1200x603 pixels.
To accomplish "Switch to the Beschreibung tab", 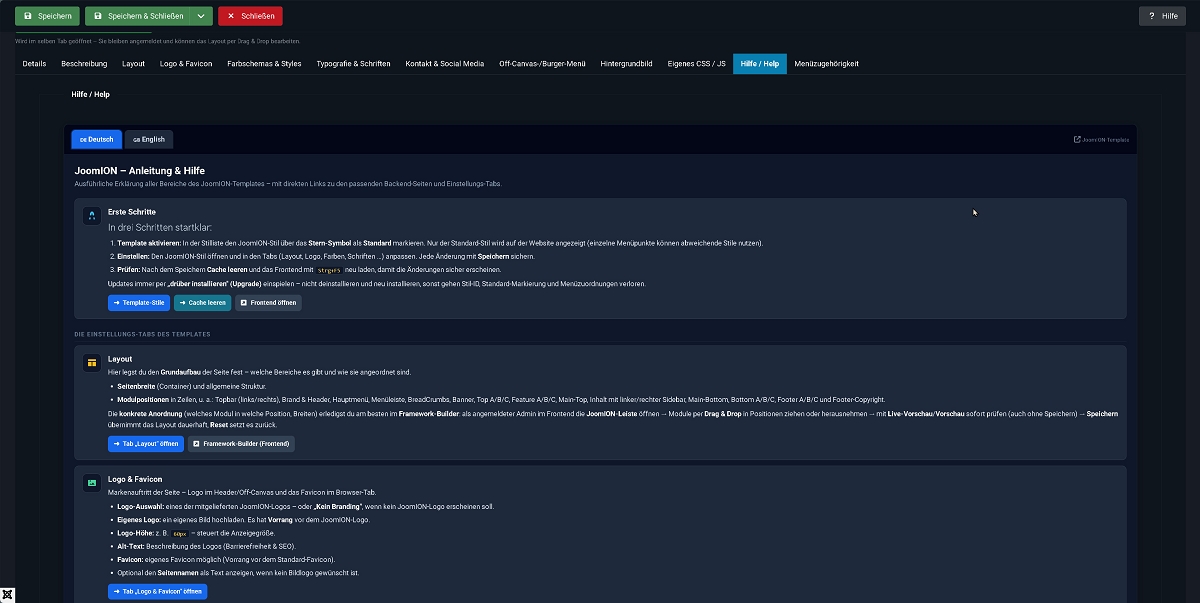I will tap(84, 63).
